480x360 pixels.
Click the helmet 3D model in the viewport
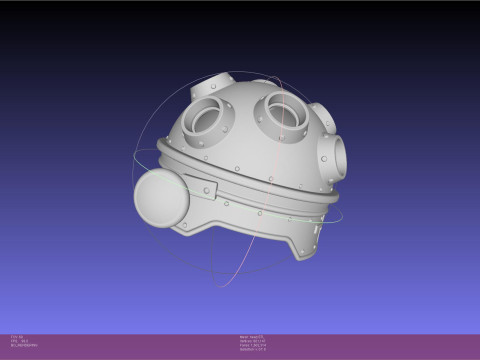click(240, 167)
